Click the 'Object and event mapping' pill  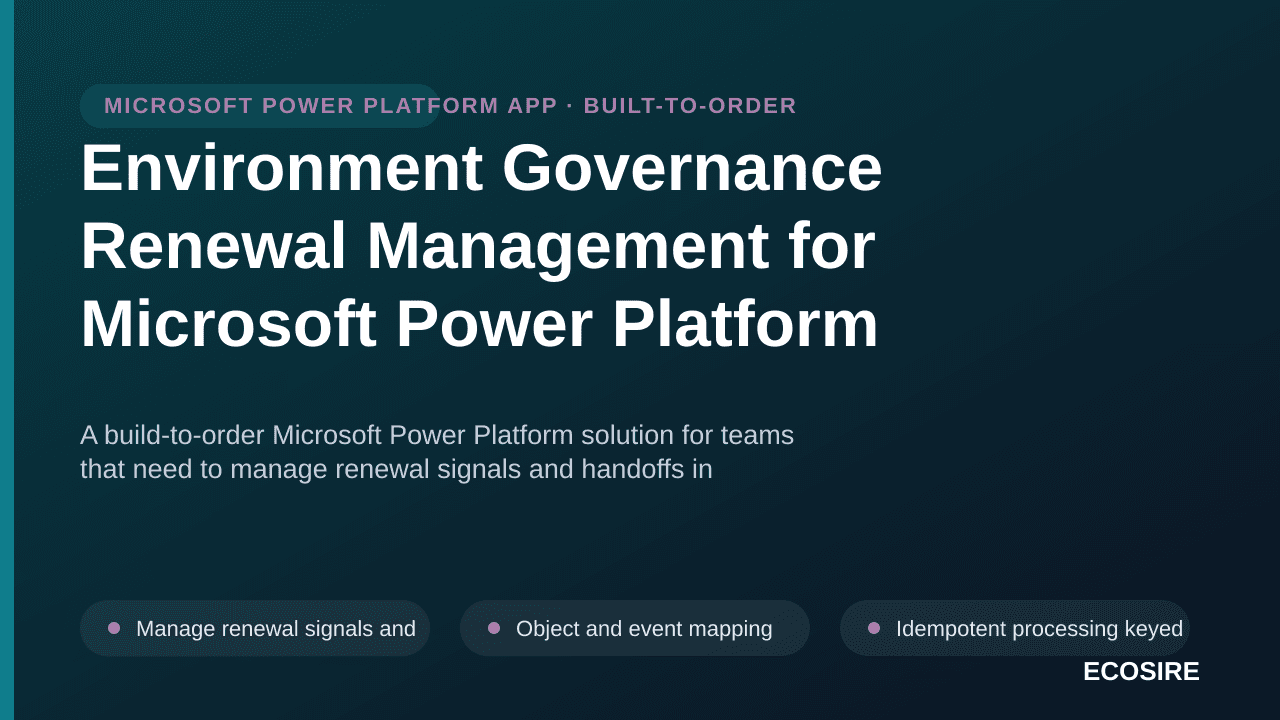point(635,628)
